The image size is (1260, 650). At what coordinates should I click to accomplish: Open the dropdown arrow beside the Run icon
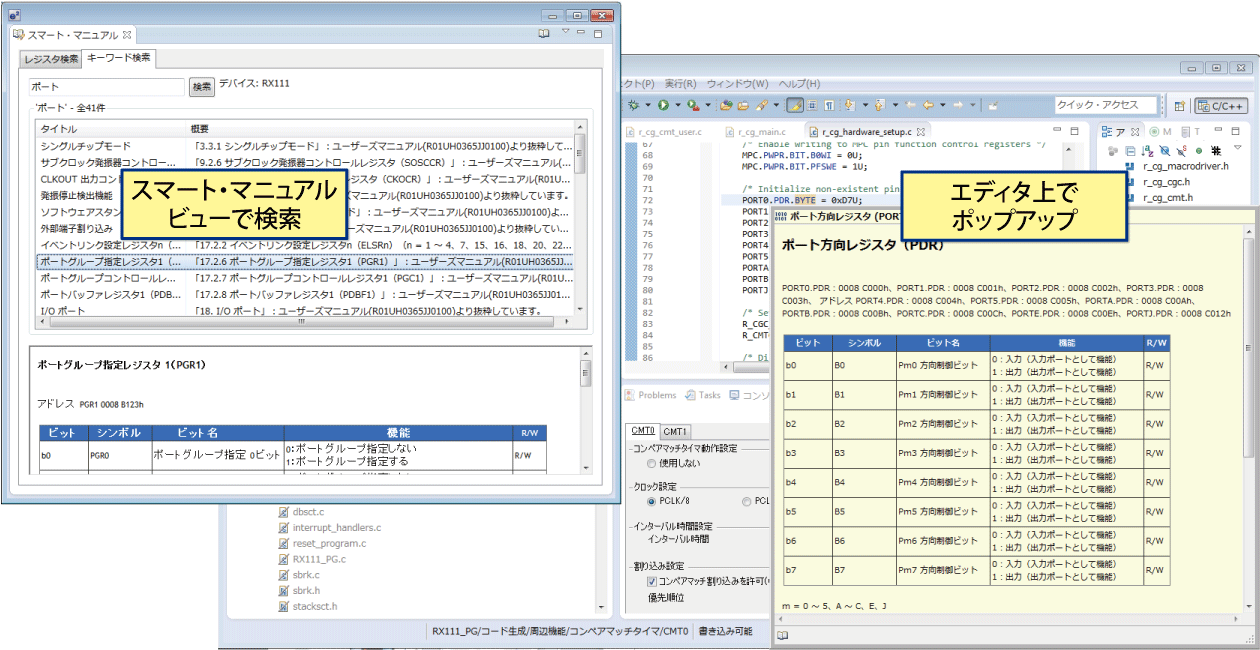(x=676, y=106)
